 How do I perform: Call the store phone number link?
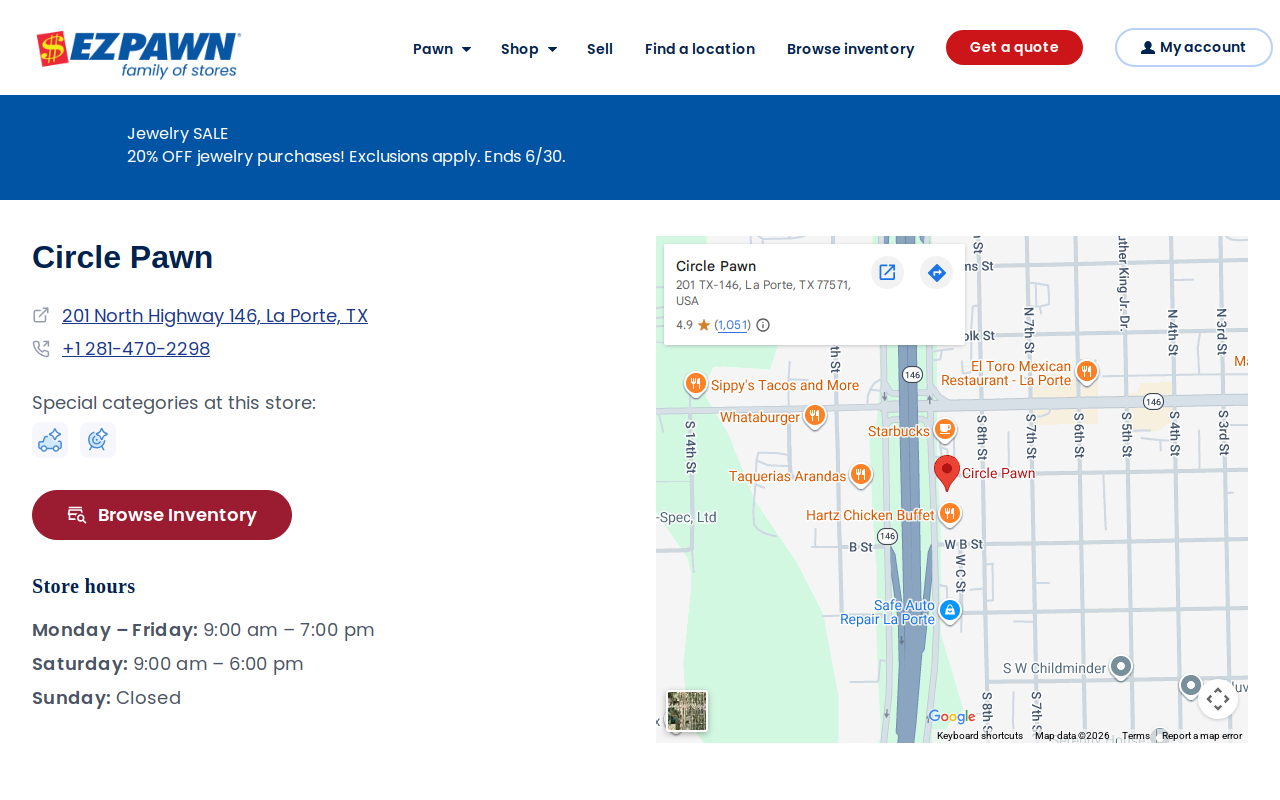136,348
